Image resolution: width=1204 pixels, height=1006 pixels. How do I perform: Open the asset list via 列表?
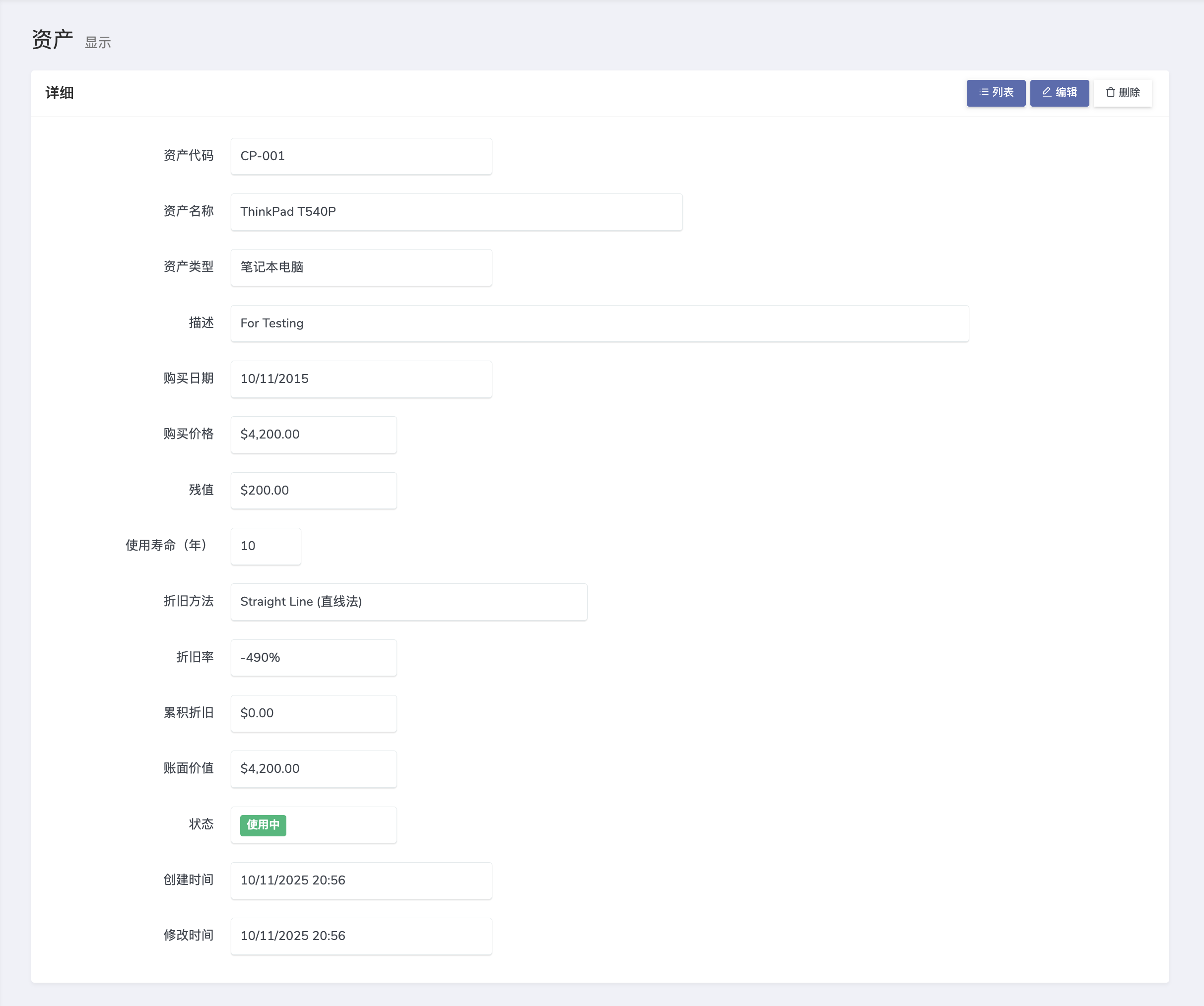[x=996, y=93]
